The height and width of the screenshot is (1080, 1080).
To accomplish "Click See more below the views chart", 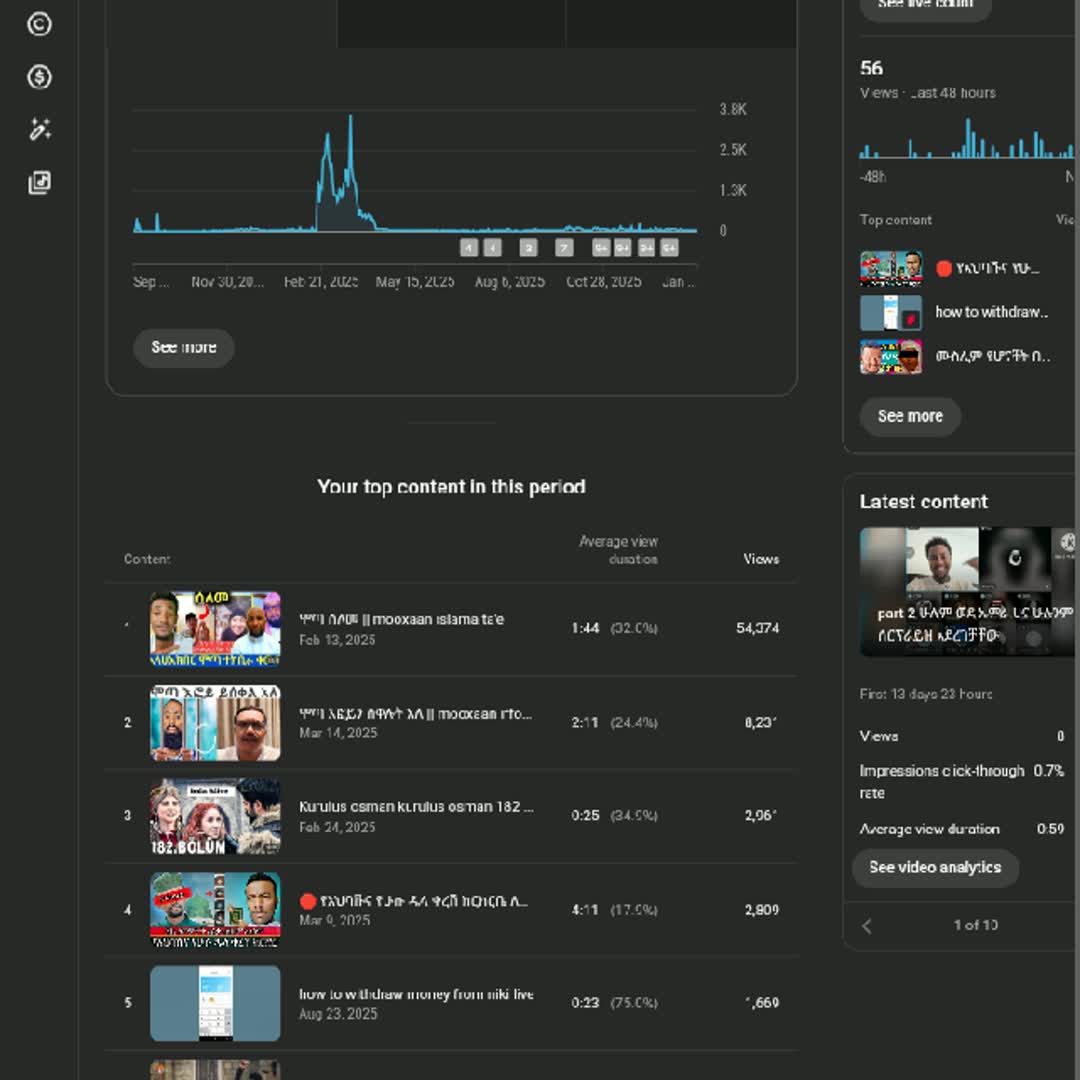I will point(184,347).
